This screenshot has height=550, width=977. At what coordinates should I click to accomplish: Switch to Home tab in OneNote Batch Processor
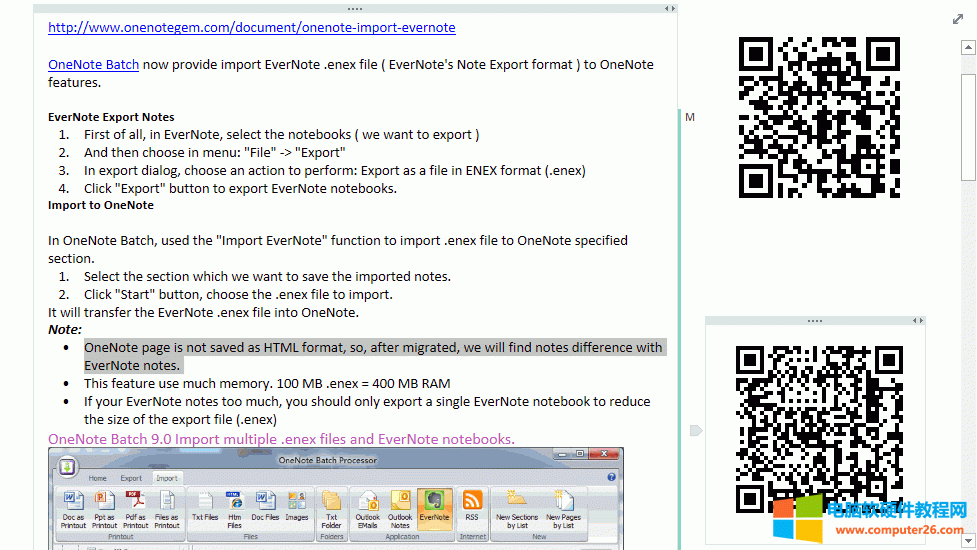(97, 478)
